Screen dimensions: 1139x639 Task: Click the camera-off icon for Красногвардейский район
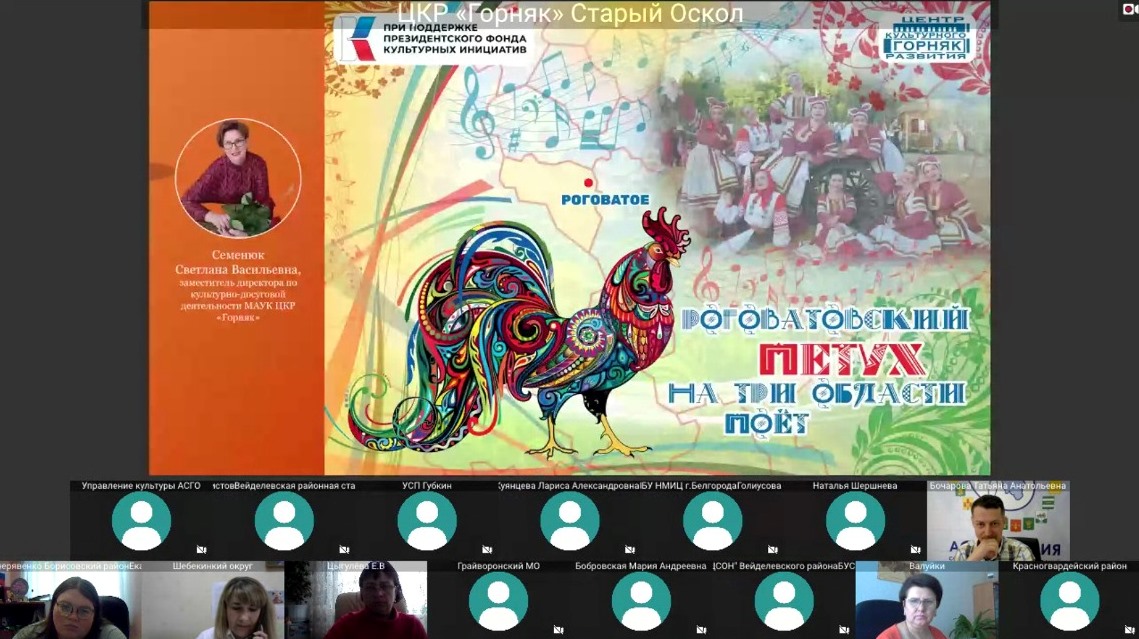click(x=1130, y=630)
